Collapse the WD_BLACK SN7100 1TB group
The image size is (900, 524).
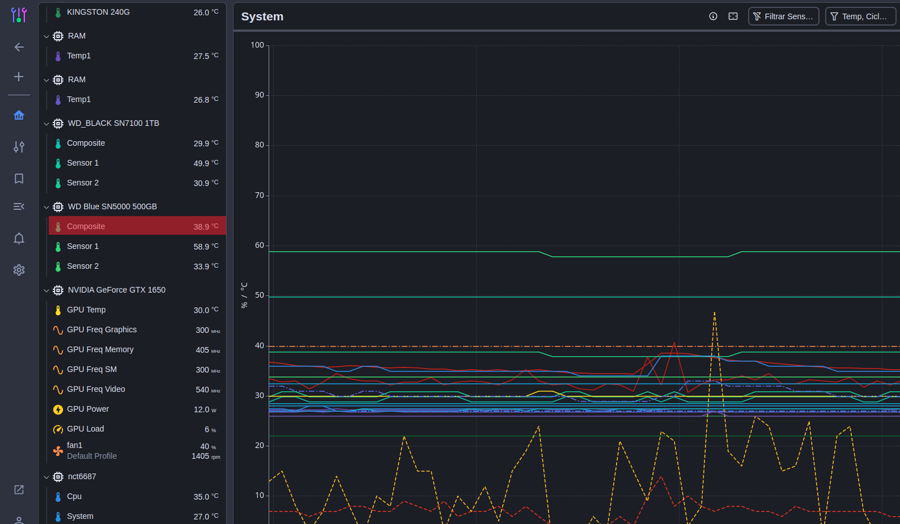coord(46,124)
